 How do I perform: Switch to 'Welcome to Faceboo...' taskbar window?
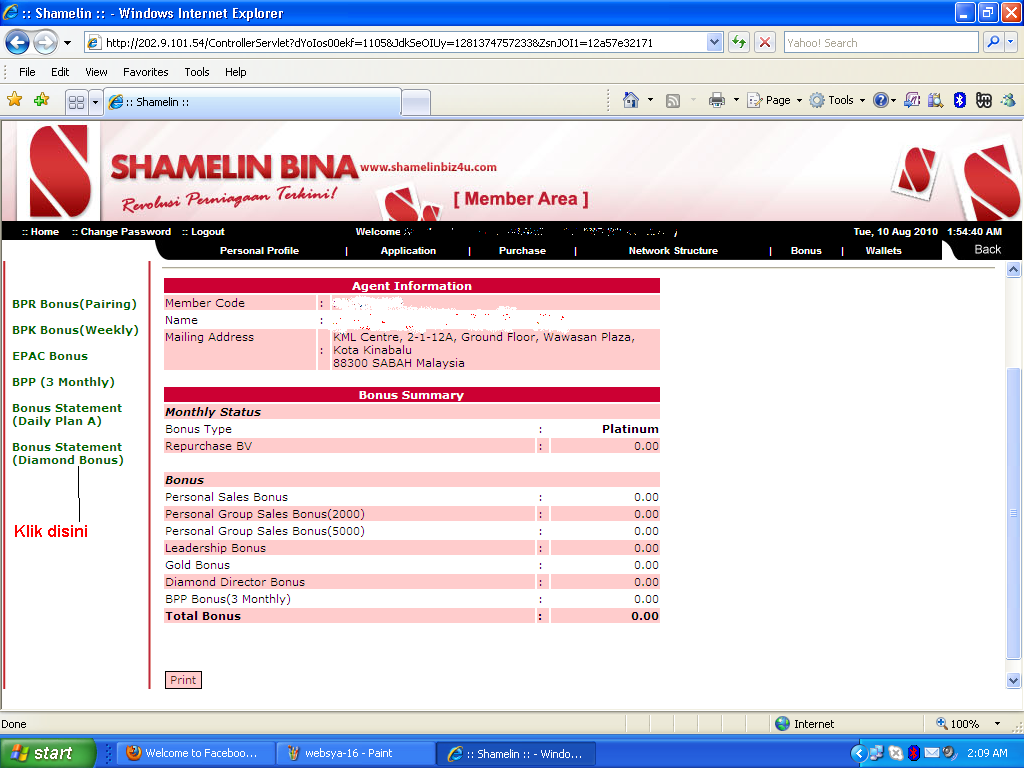(194, 753)
